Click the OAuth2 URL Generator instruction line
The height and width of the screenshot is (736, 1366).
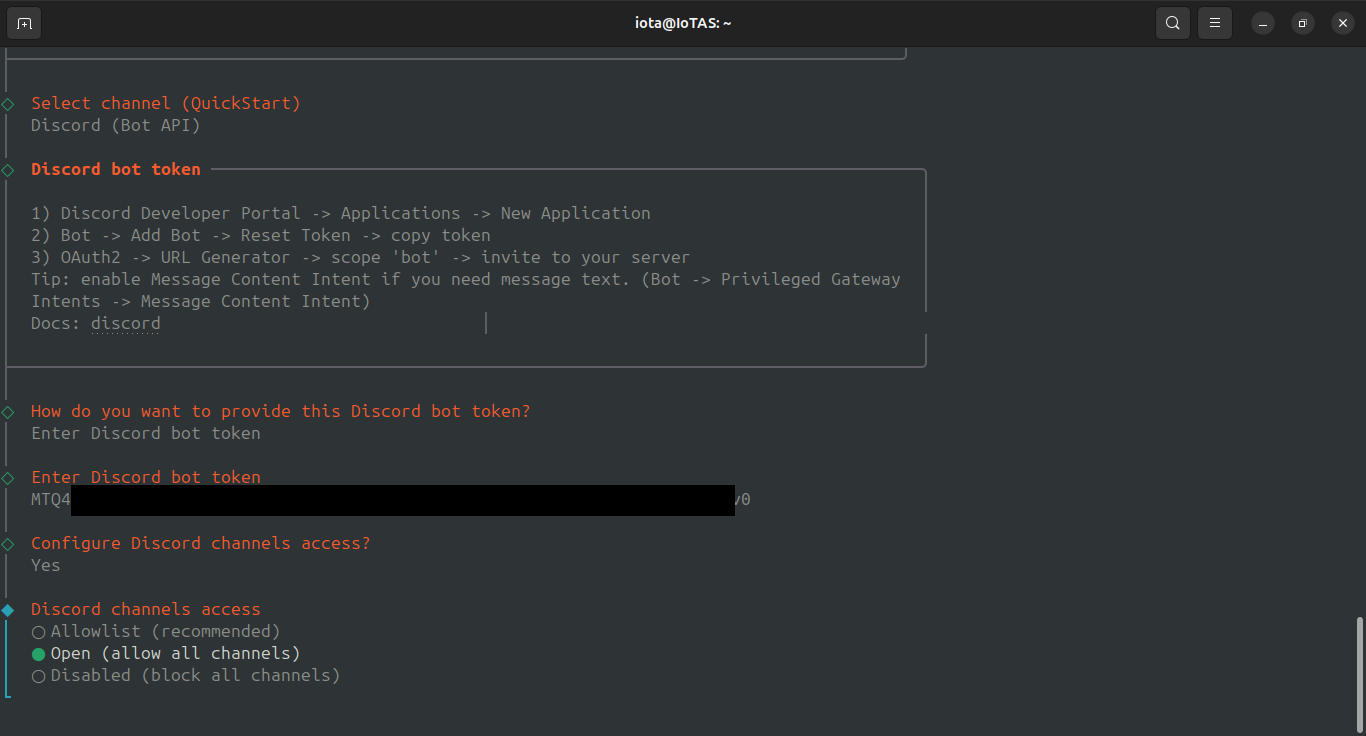click(x=360, y=256)
